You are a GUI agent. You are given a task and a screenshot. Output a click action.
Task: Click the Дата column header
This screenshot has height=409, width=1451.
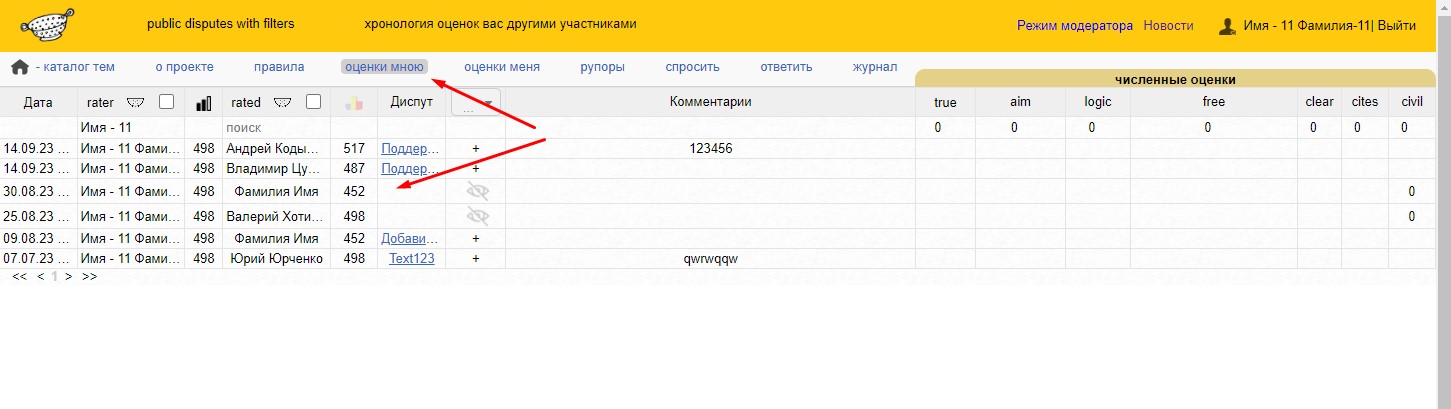click(x=38, y=102)
